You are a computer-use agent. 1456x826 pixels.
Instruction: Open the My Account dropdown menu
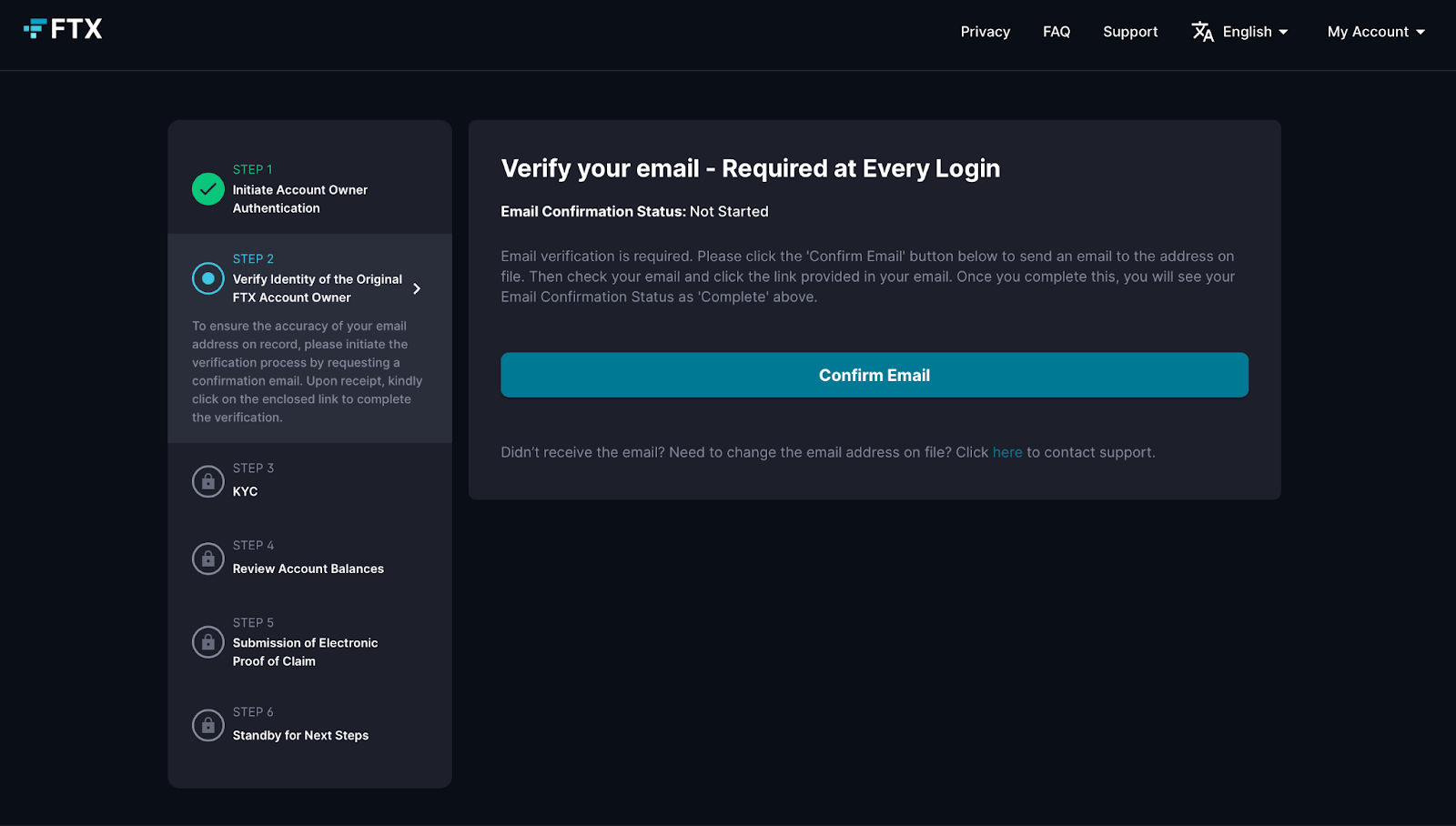coord(1375,32)
